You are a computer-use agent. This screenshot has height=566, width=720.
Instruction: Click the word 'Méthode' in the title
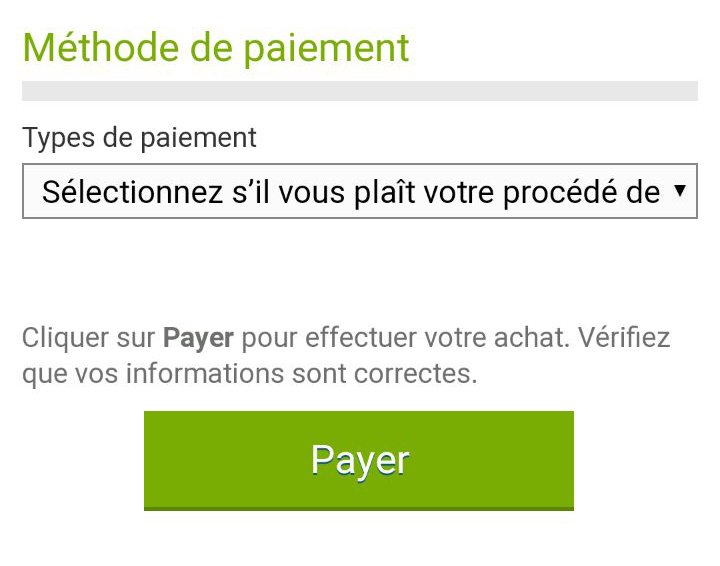click(101, 48)
